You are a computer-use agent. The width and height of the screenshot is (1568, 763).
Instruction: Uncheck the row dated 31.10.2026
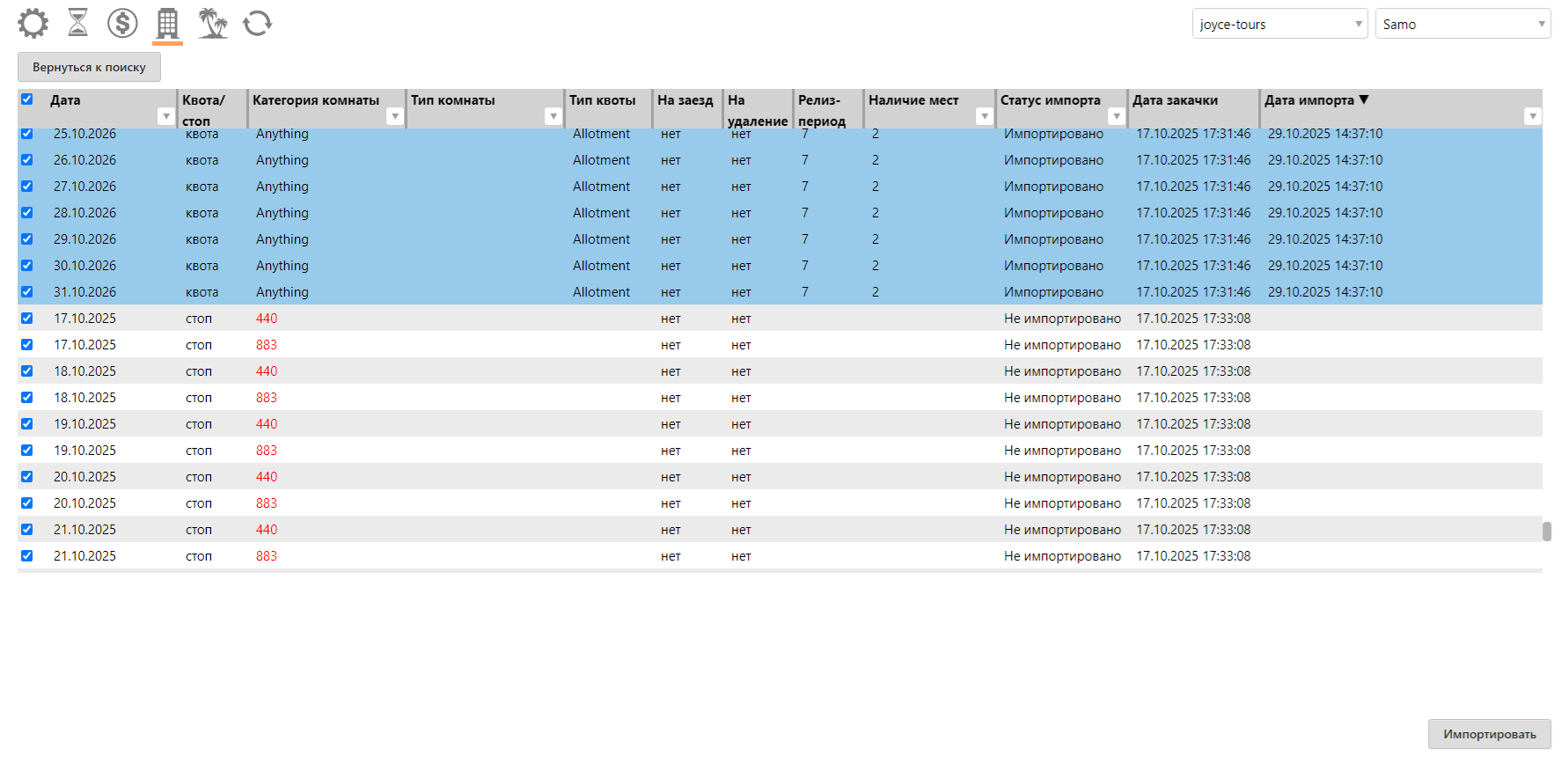coord(27,292)
